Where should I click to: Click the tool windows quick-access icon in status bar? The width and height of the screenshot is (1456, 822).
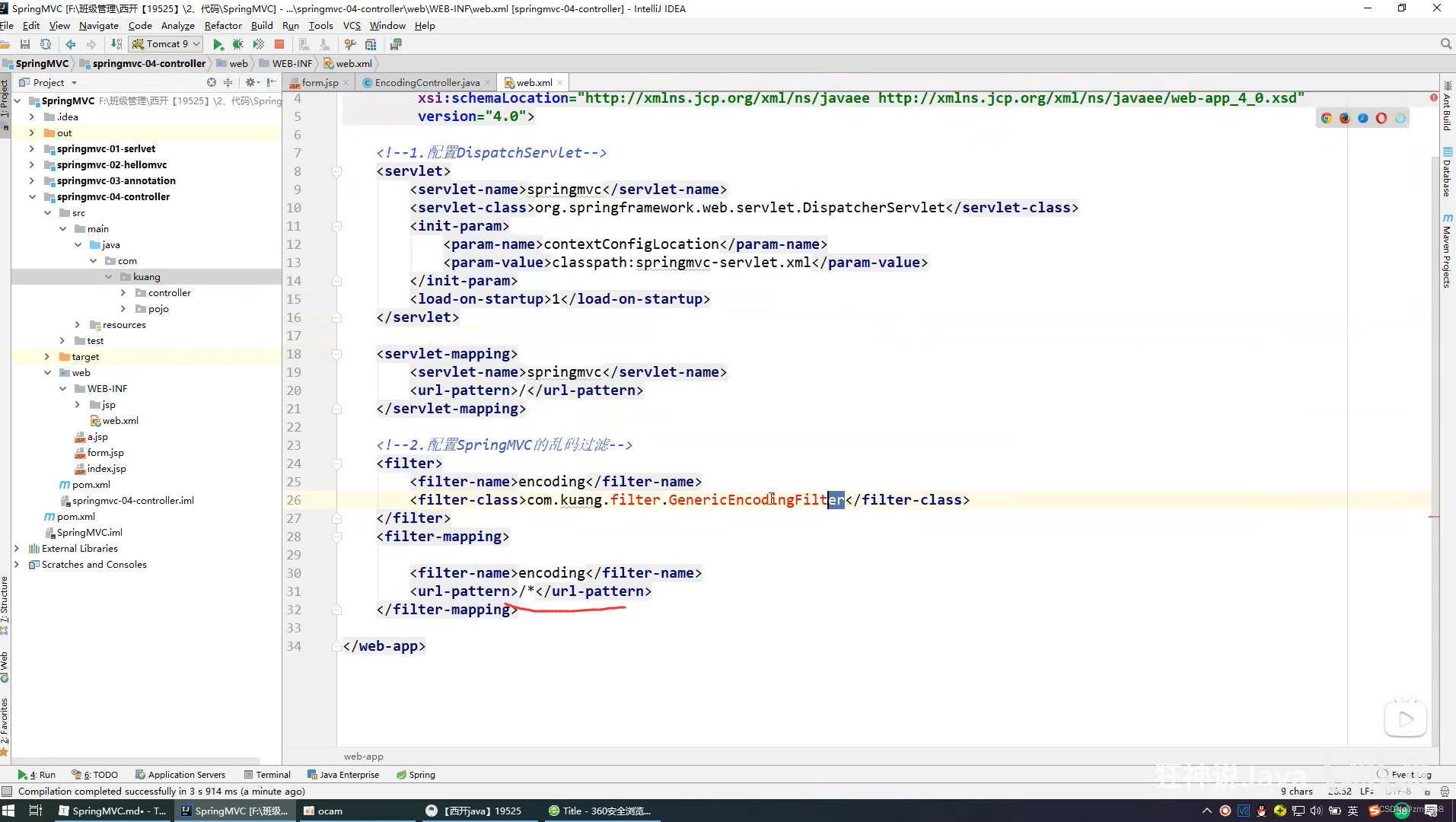pyautogui.click(x=7, y=792)
